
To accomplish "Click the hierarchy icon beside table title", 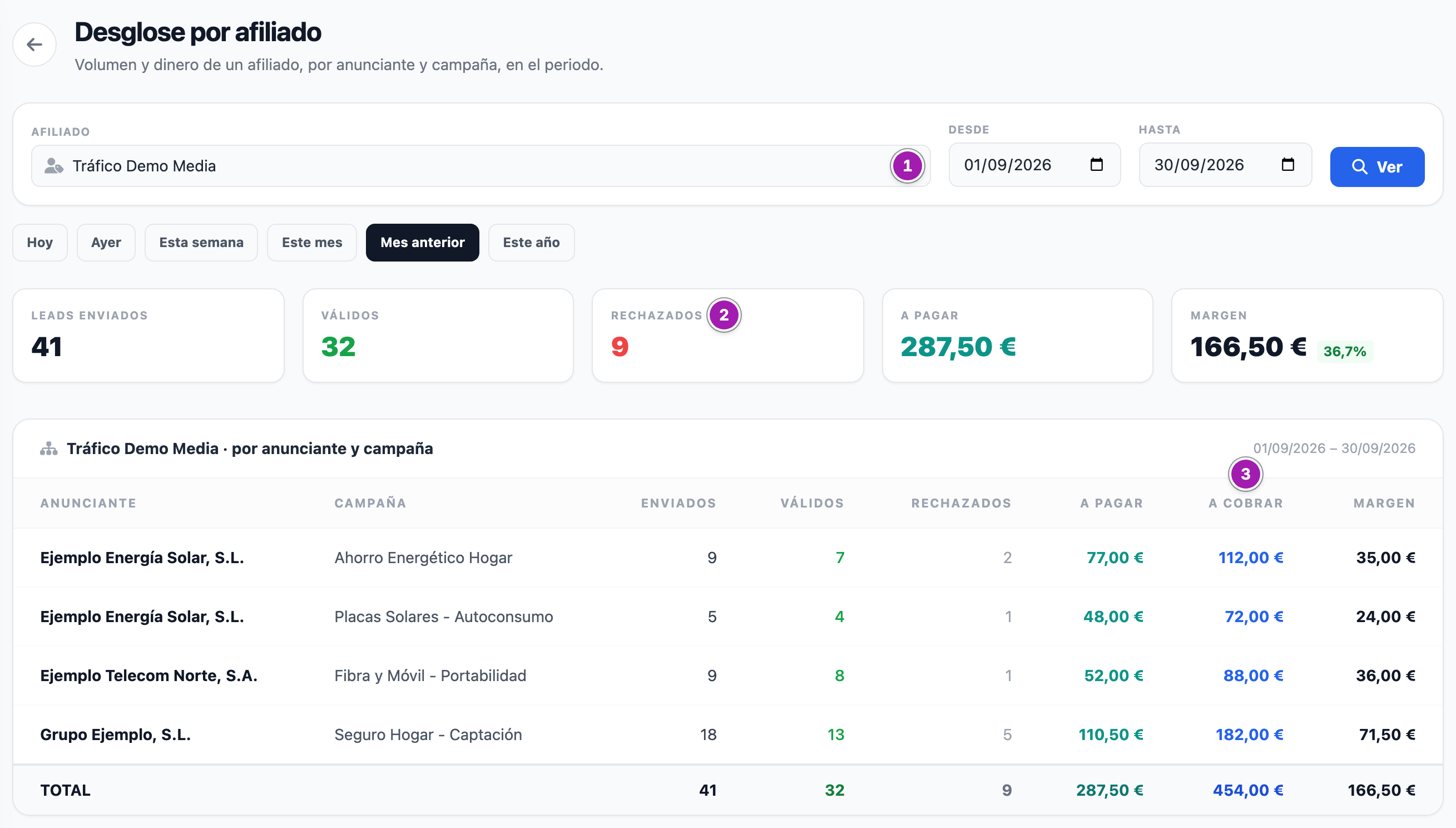I will point(49,448).
